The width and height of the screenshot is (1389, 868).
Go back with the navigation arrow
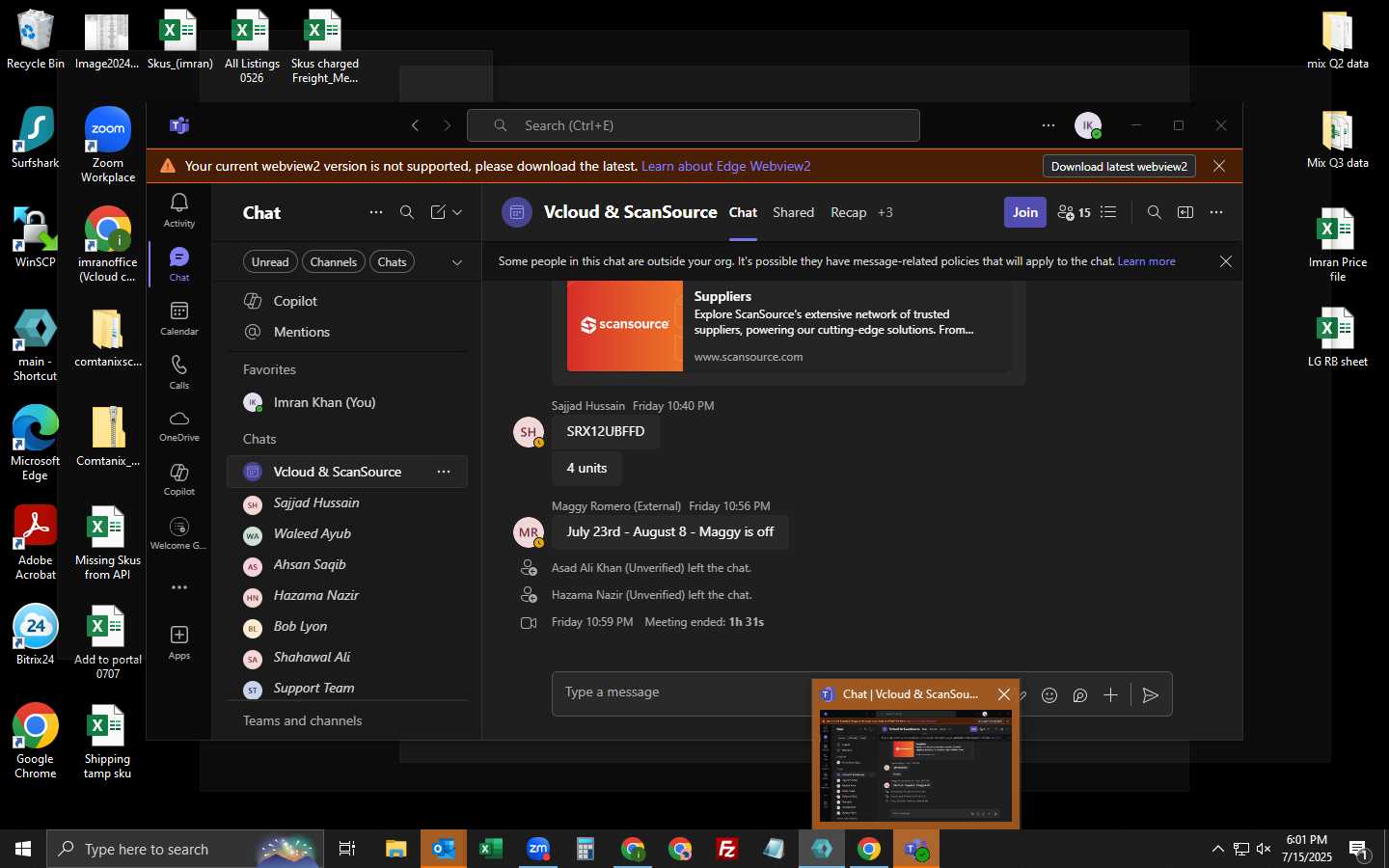tap(416, 125)
